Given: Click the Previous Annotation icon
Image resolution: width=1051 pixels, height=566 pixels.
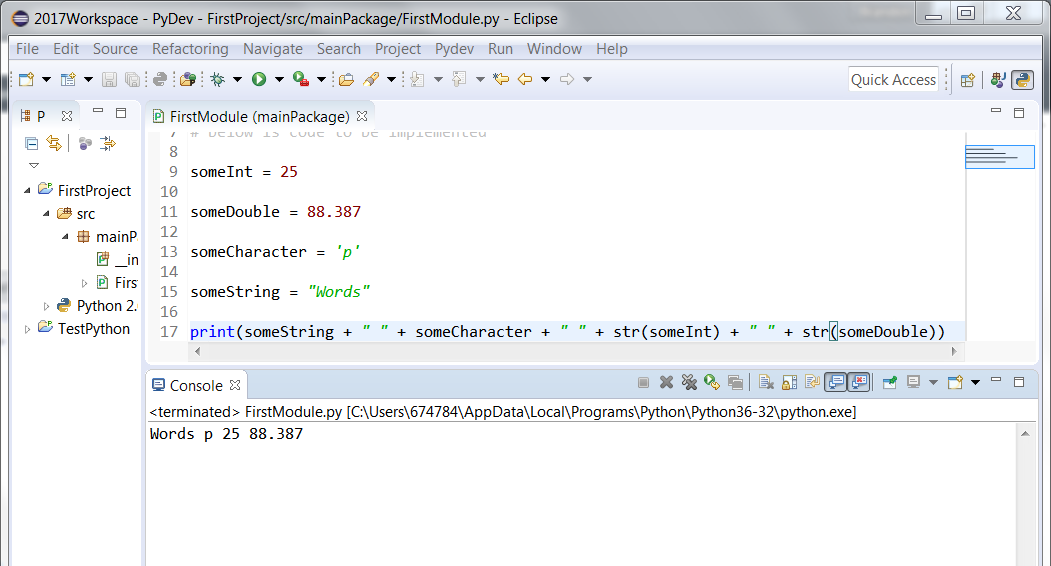Looking at the screenshot, I should point(459,79).
